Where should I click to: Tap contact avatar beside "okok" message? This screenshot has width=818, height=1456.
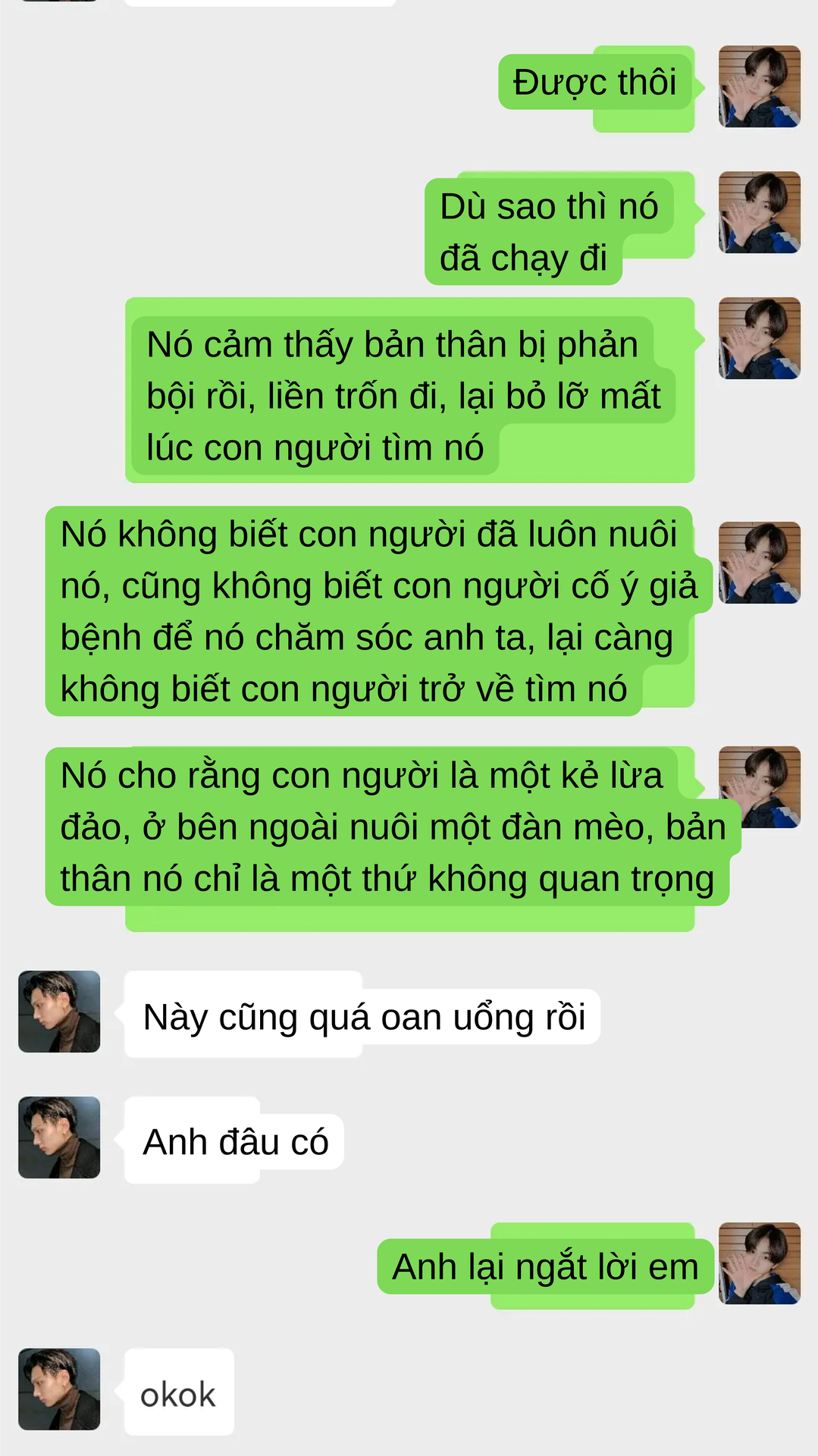point(59,1389)
